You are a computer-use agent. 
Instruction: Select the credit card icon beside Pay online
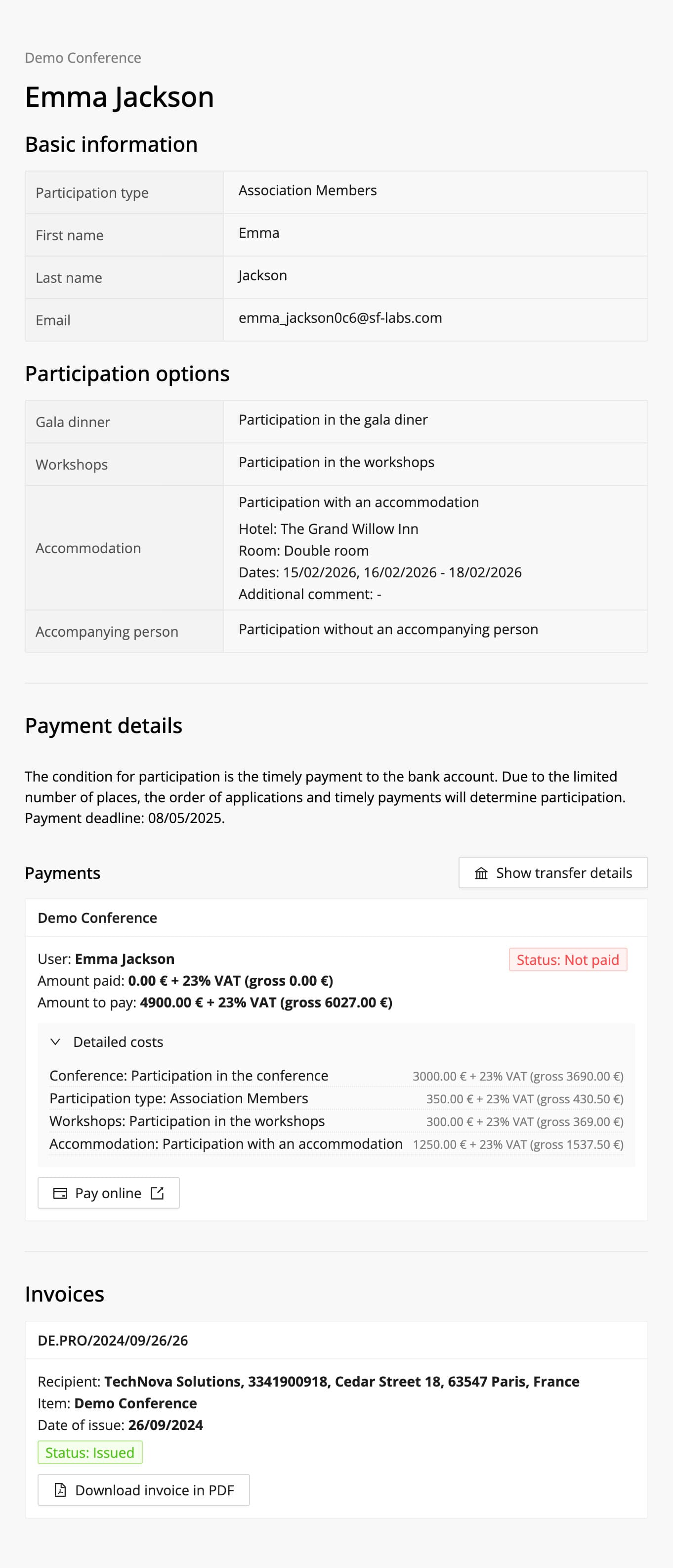60,1193
